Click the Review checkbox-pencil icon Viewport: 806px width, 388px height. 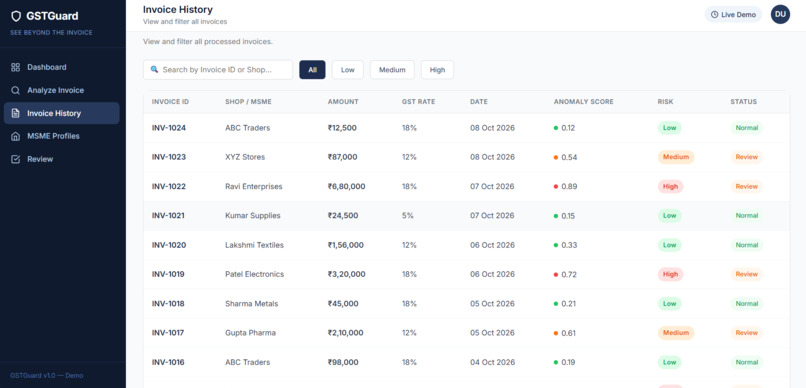[15, 159]
